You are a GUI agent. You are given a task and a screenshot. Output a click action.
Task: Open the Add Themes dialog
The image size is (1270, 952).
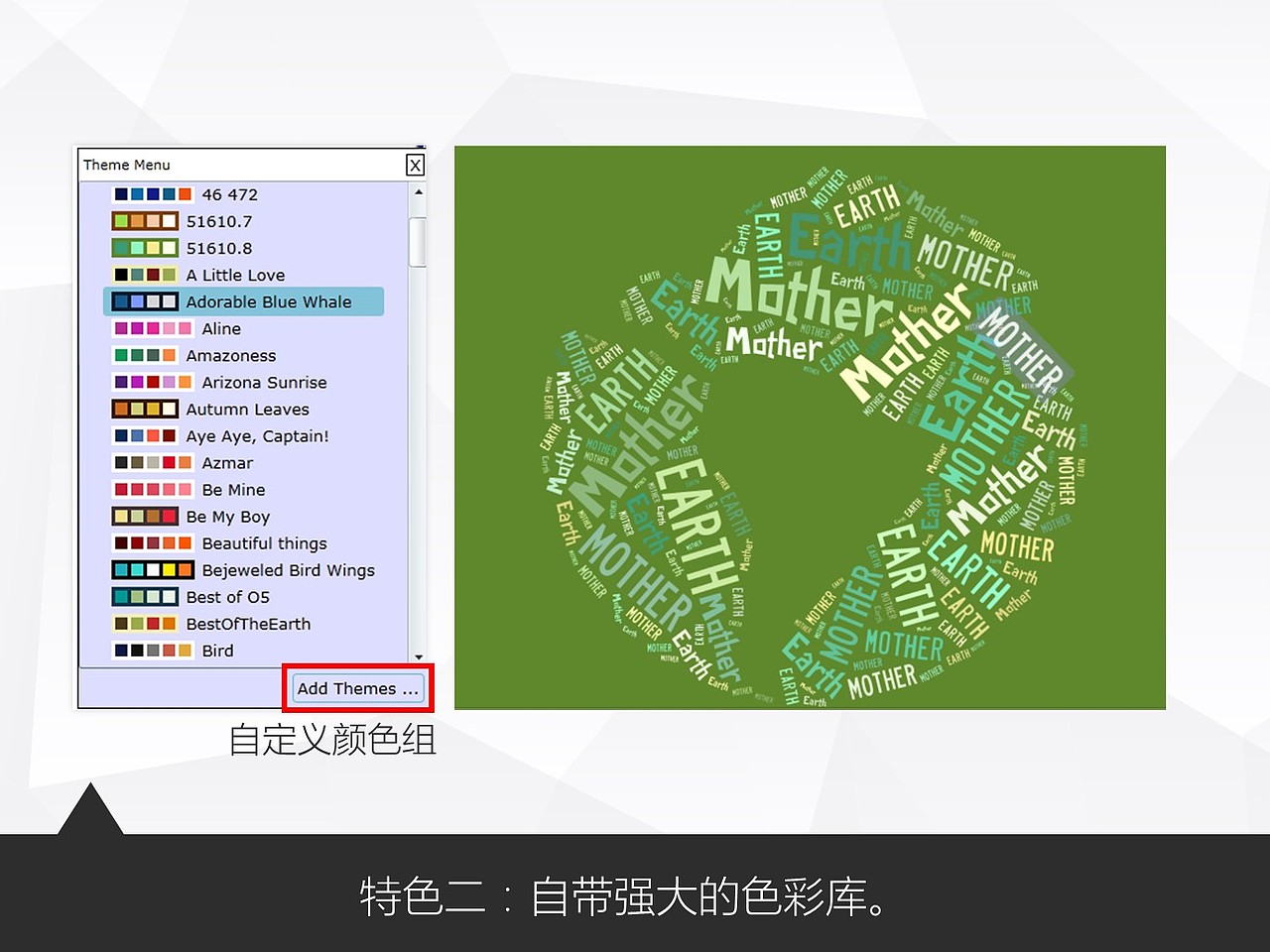click(357, 688)
